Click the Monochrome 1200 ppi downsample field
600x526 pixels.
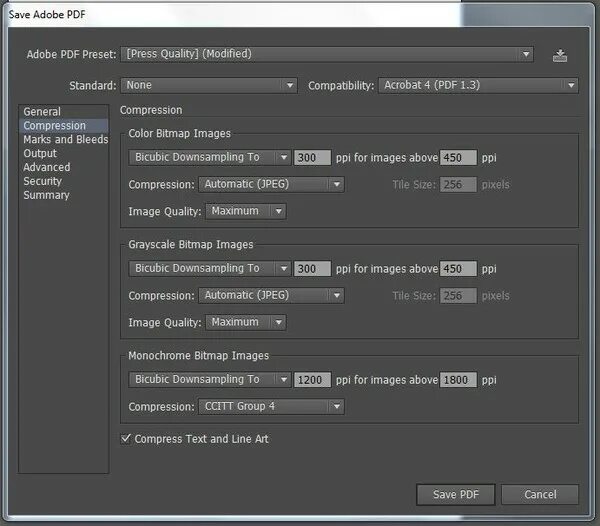pos(312,380)
